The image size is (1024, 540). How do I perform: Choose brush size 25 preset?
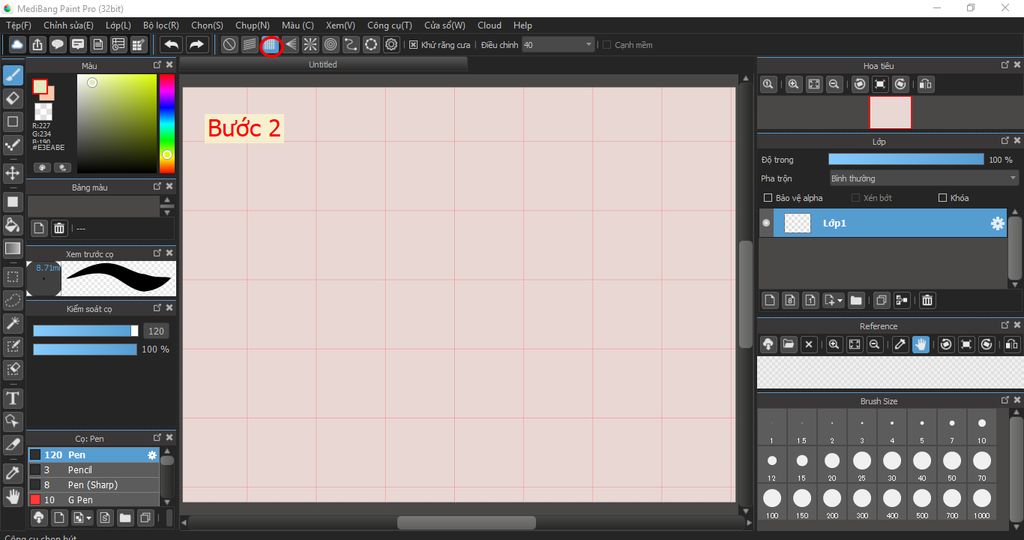[x=862, y=464]
